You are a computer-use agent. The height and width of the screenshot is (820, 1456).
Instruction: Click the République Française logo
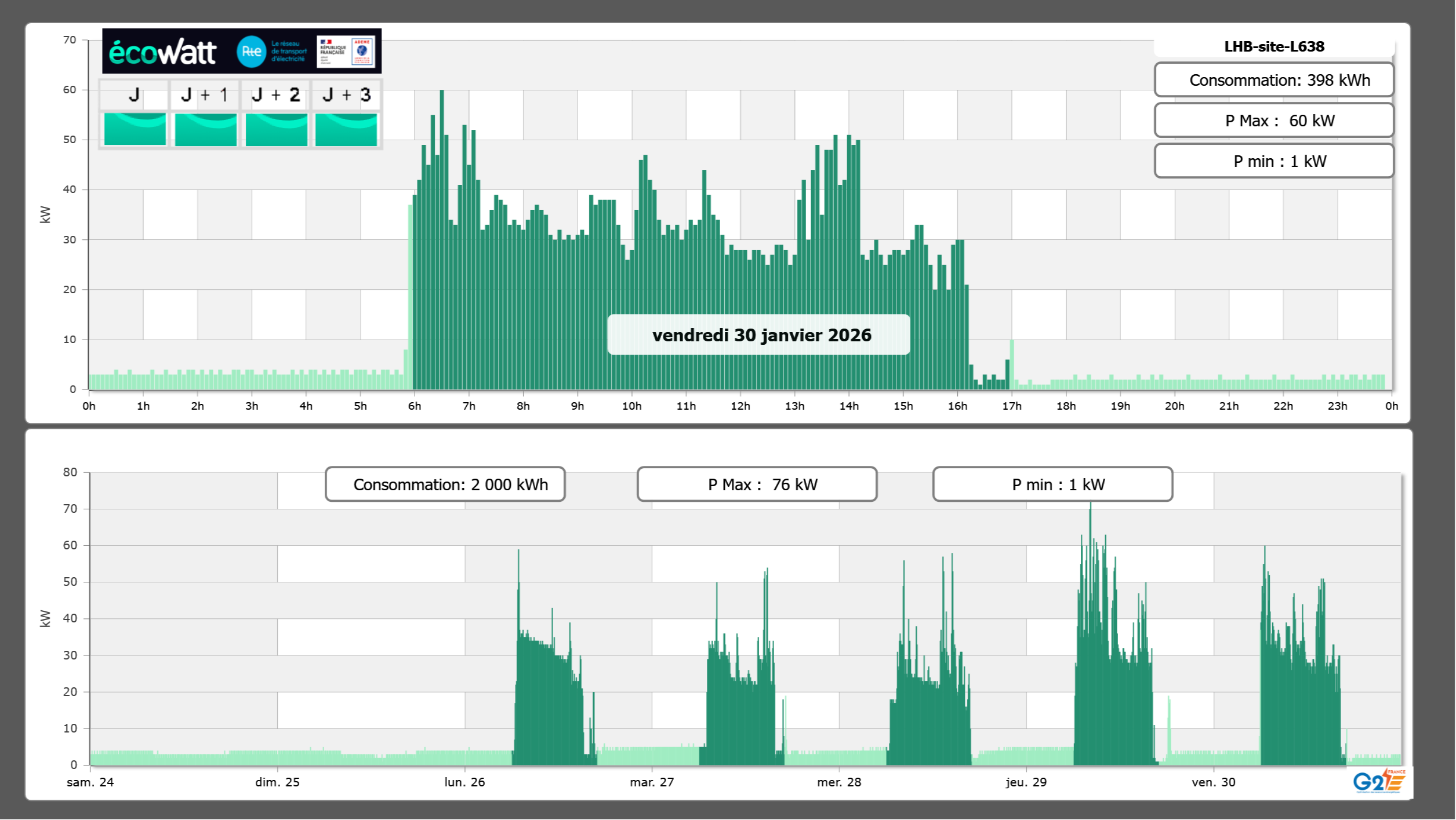[333, 52]
